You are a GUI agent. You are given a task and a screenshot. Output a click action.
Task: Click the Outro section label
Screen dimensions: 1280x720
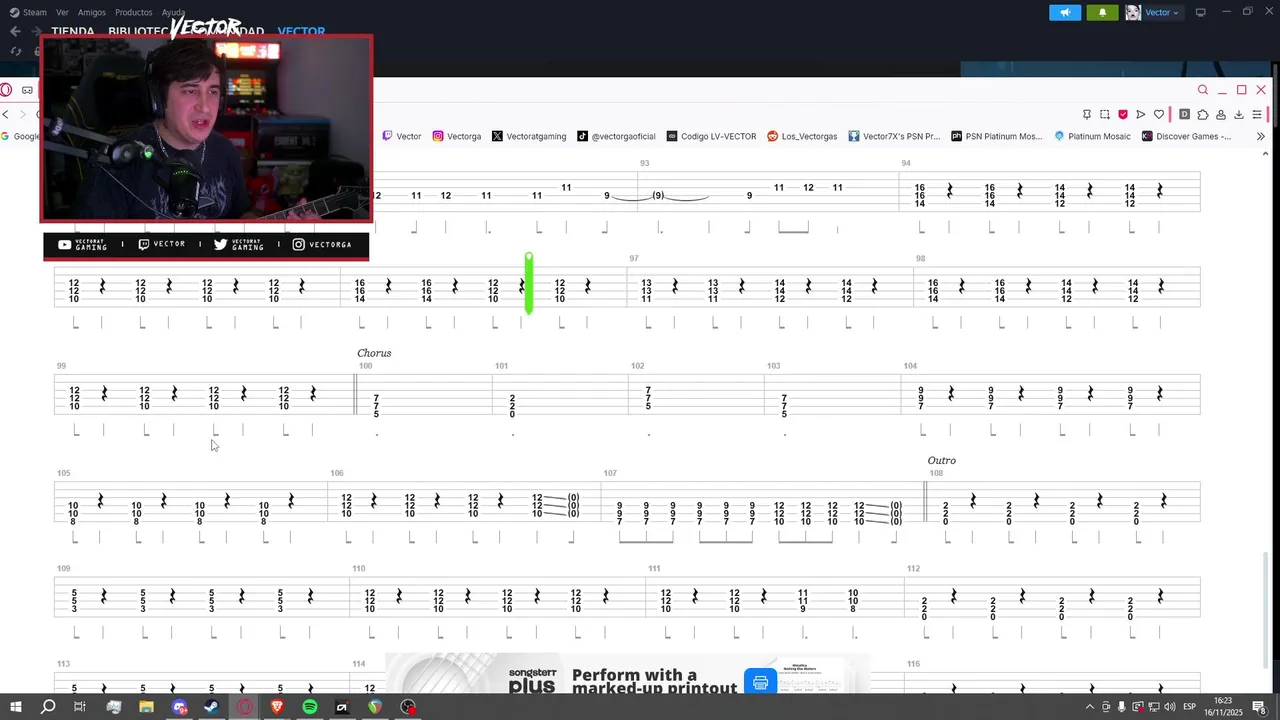(x=941, y=461)
